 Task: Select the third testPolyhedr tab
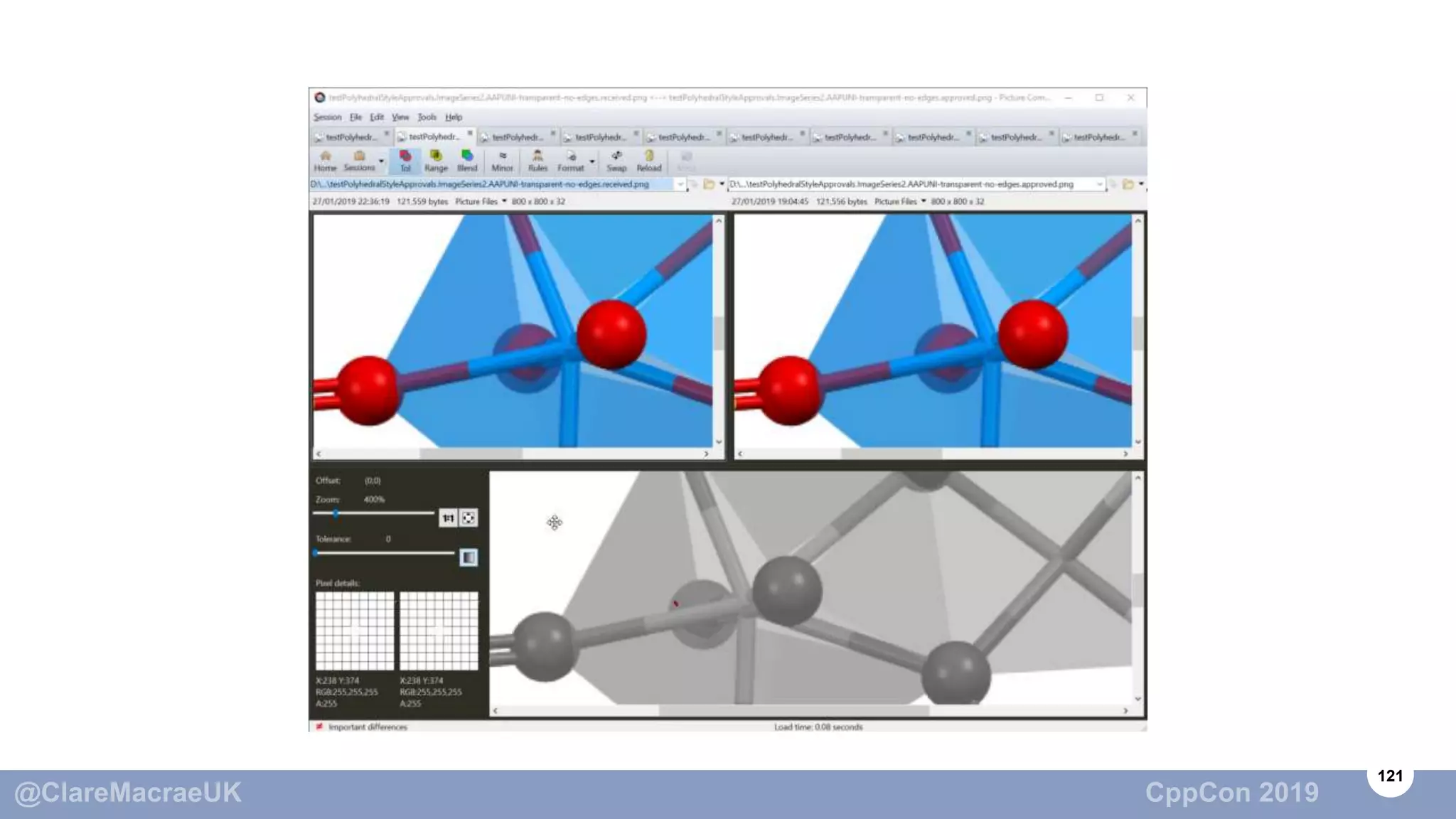point(517,137)
